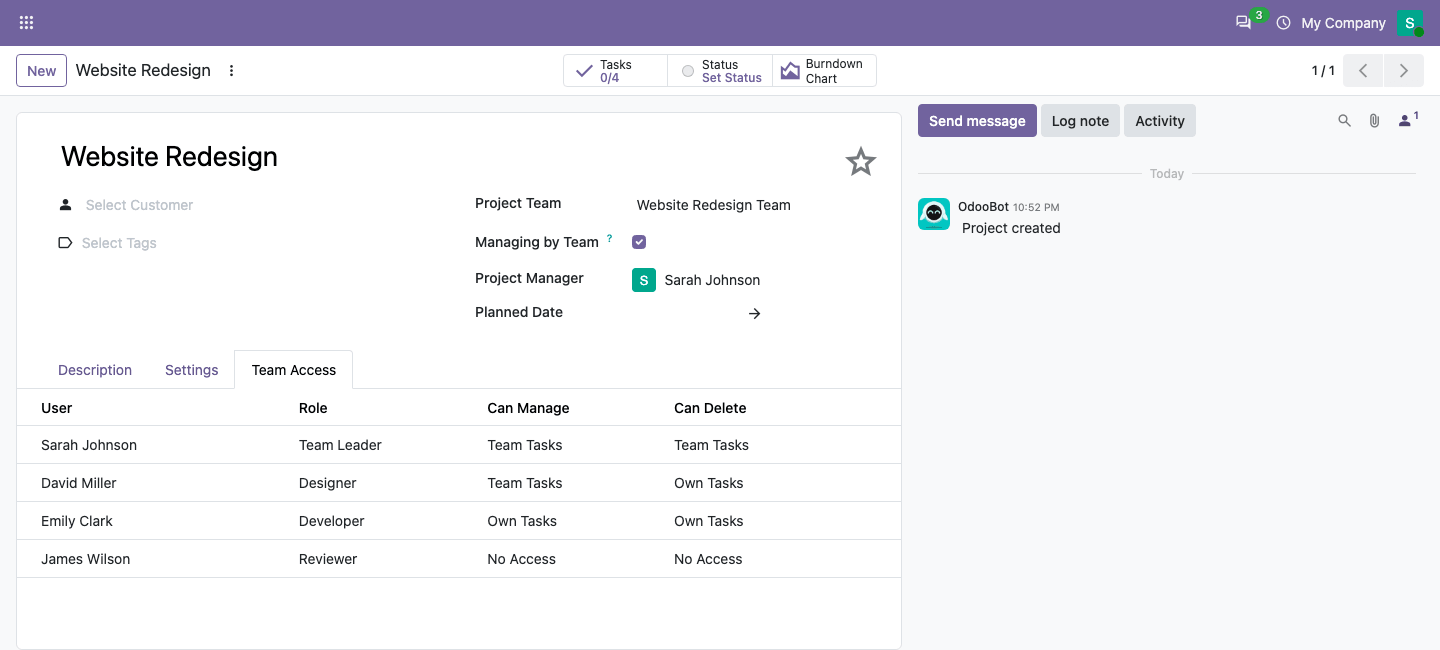The width and height of the screenshot is (1440, 650).
Task: Click the OdooBot author name
Action: [983, 206]
